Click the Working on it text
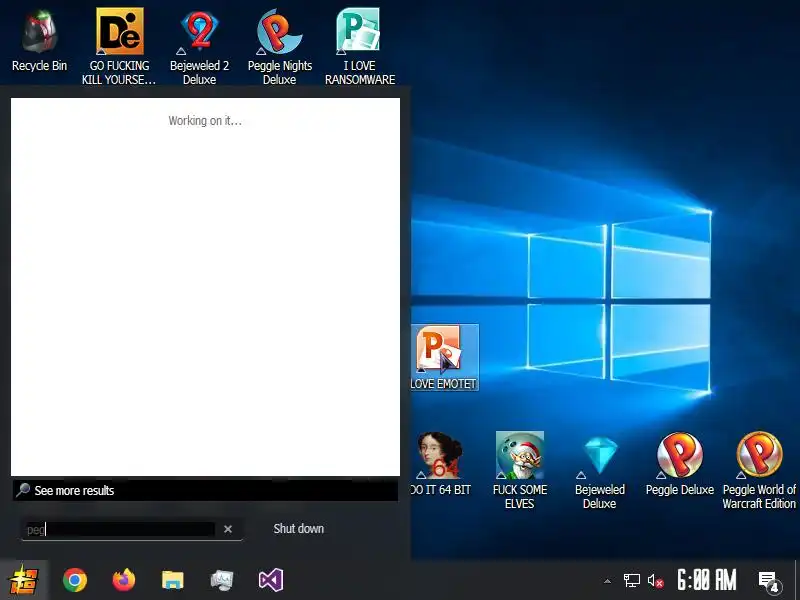The height and width of the screenshot is (600, 800). click(x=205, y=121)
